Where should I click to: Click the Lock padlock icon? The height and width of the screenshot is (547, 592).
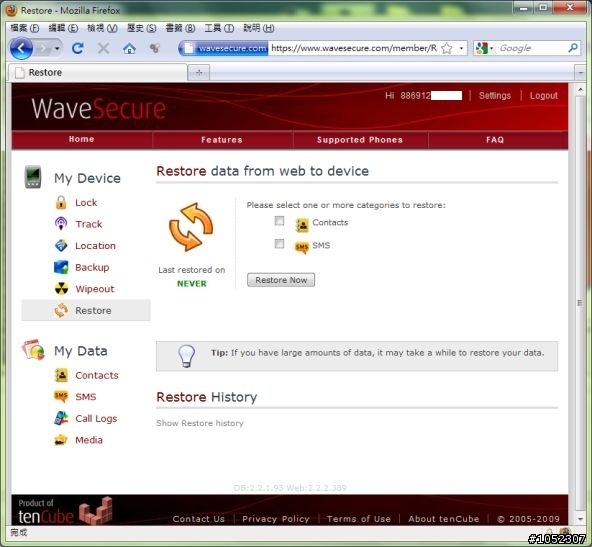click(61, 202)
